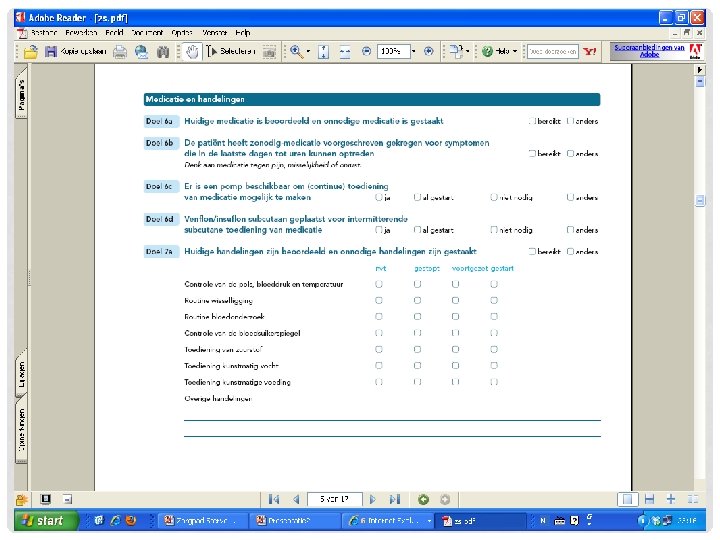The height and width of the screenshot is (540, 720).
Task: Click the Adobe promotional link
Action: 649,51
